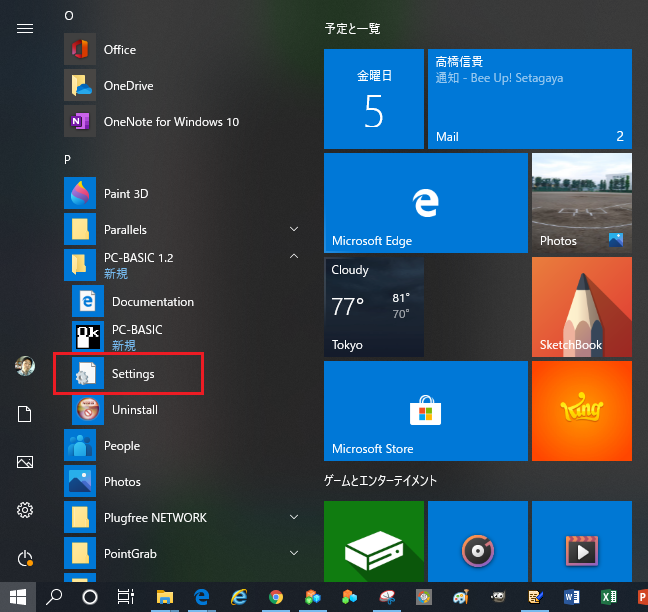Click the ゲームとエンターテイメント group title

point(380,481)
